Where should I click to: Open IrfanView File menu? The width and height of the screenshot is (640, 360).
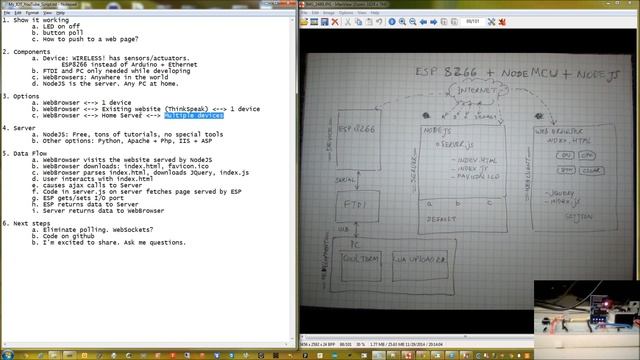[304, 13]
